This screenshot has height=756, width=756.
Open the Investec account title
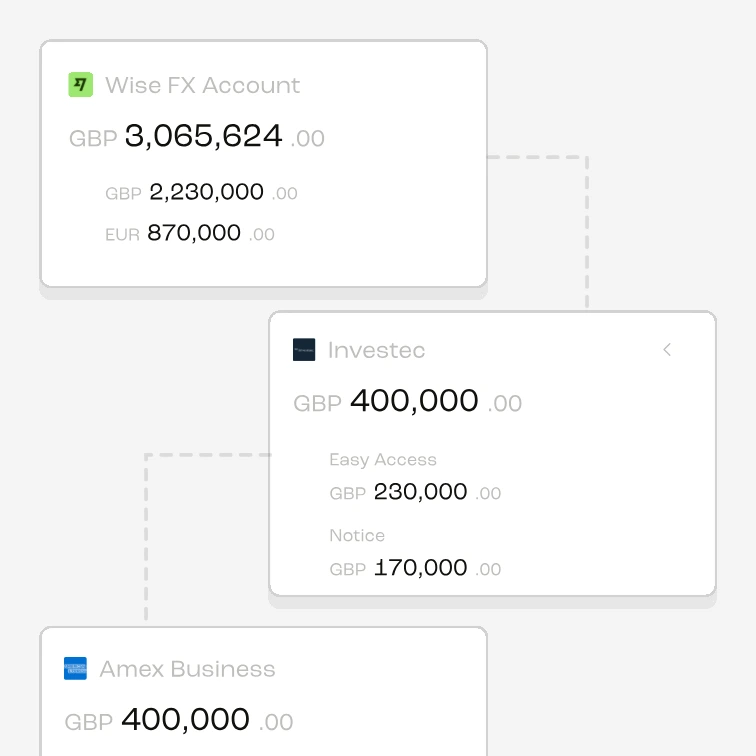[x=376, y=350]
